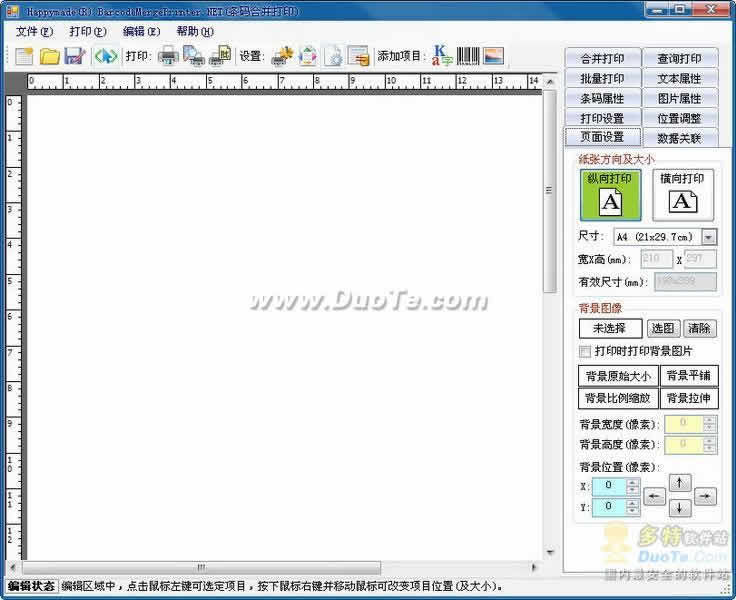
Task: Click the 编辑状态 status label
Action: tap(31, 586)
